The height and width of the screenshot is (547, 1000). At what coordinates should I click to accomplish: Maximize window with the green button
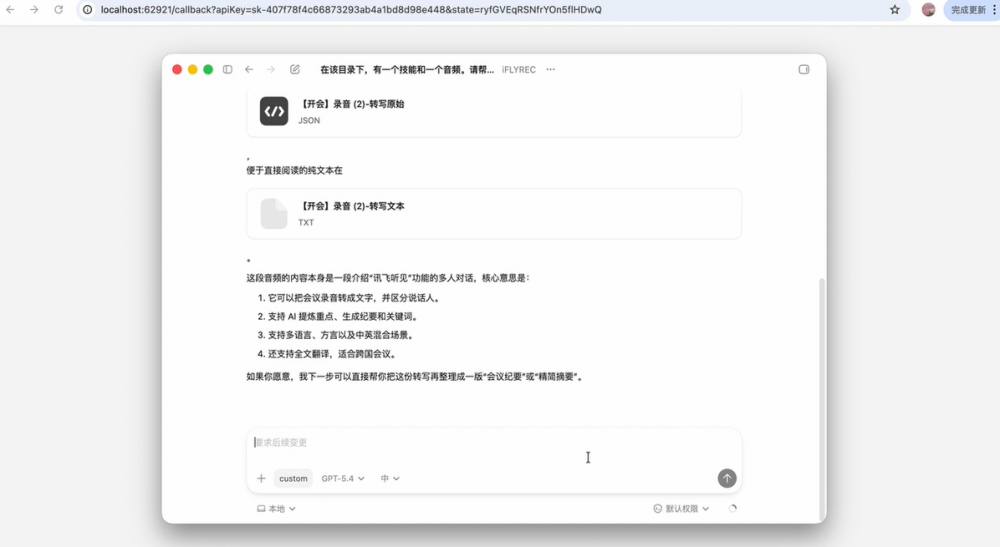pos(208,69)
